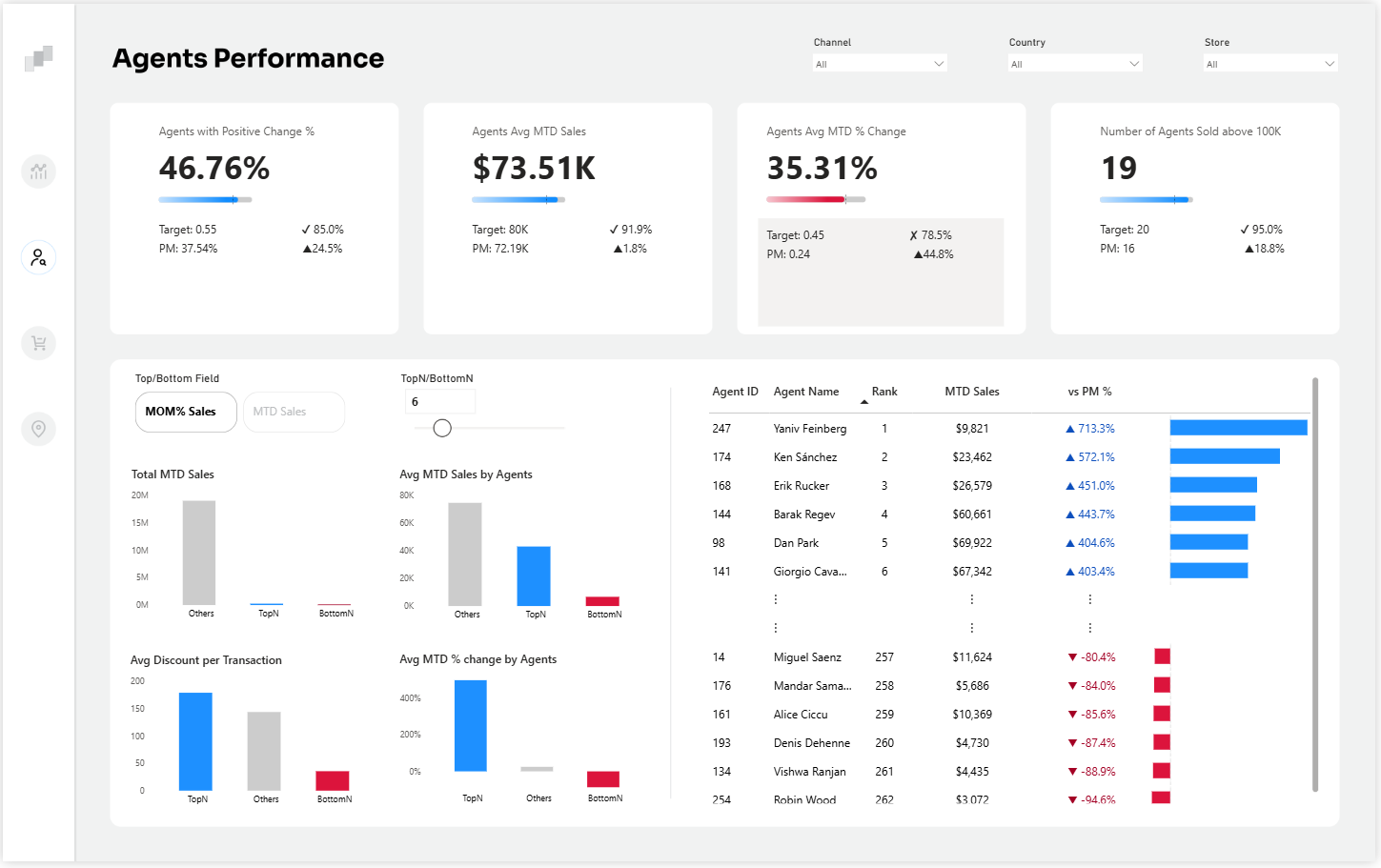The height and width of the screenshot is (868, 1381).
Task: Click PM: 37.54% text
Action: coord(188,249)
